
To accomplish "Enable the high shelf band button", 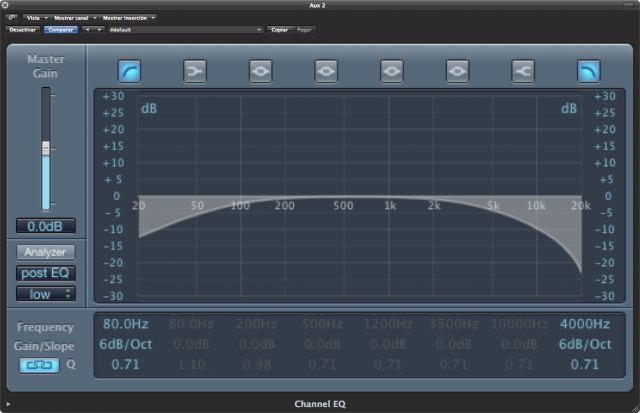I will pyautogui.click(x=523, y=71).
